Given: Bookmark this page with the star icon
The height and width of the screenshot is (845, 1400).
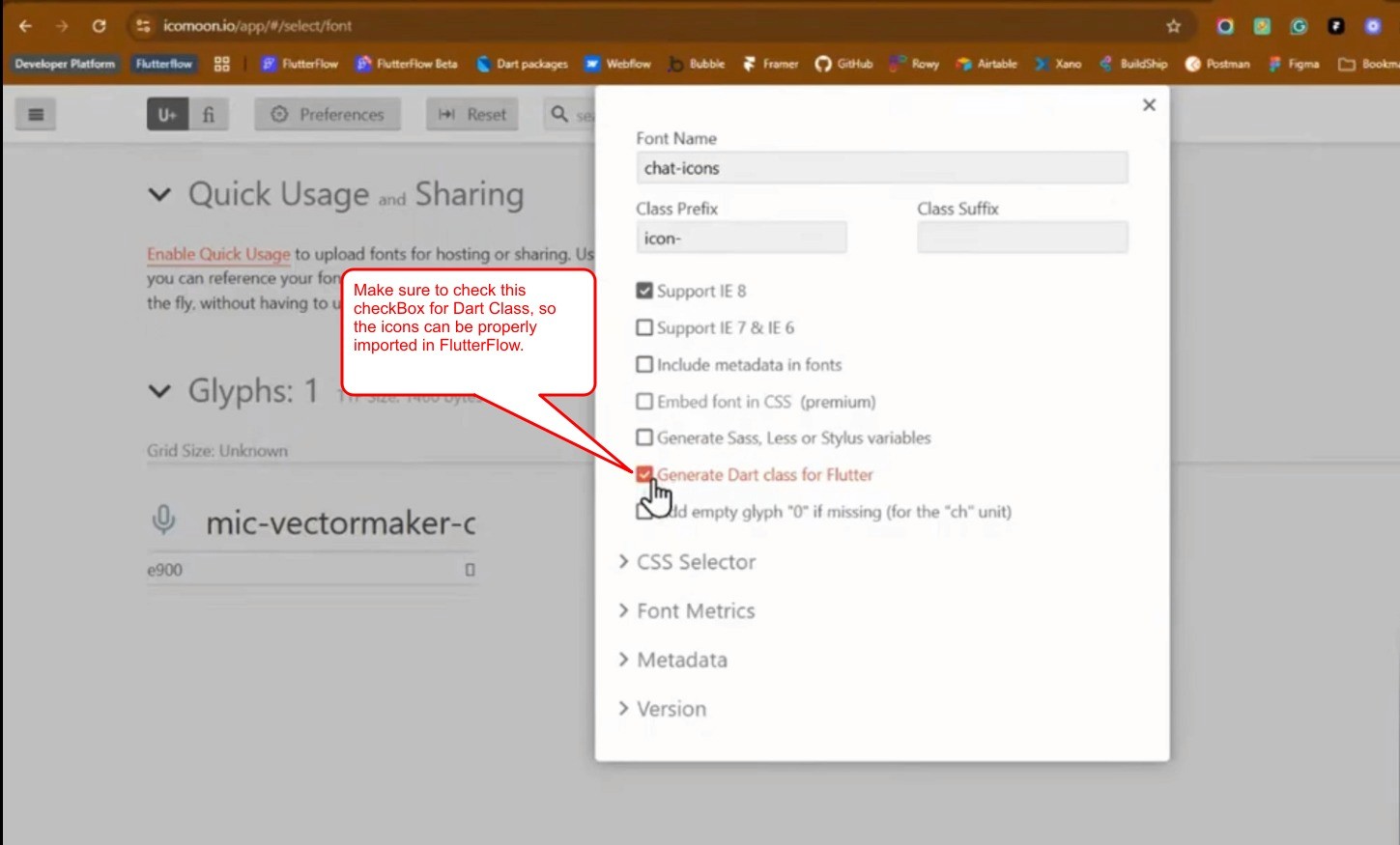Looking at the screenshot, I should coord(1173,26).
